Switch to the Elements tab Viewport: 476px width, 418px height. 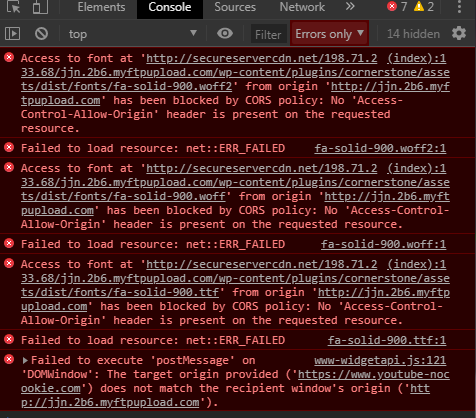101,7
